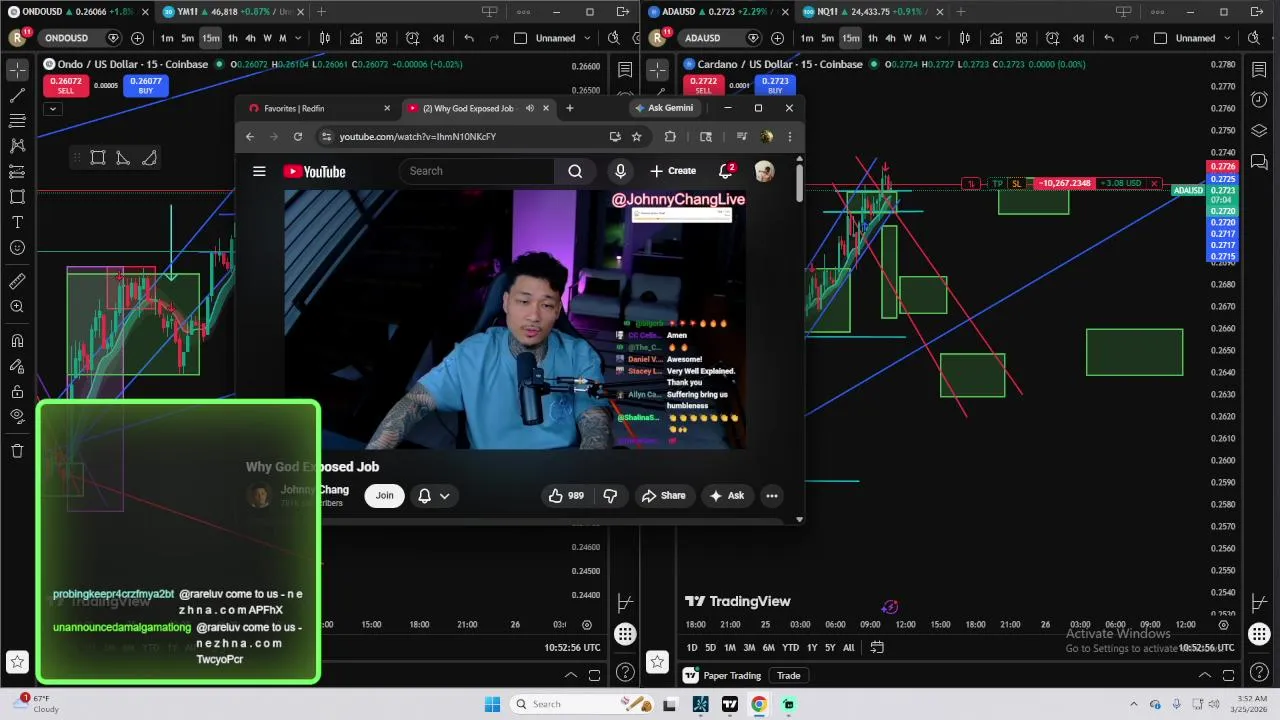Click the Trade button beside Paper Trading

tap(789, 675)
